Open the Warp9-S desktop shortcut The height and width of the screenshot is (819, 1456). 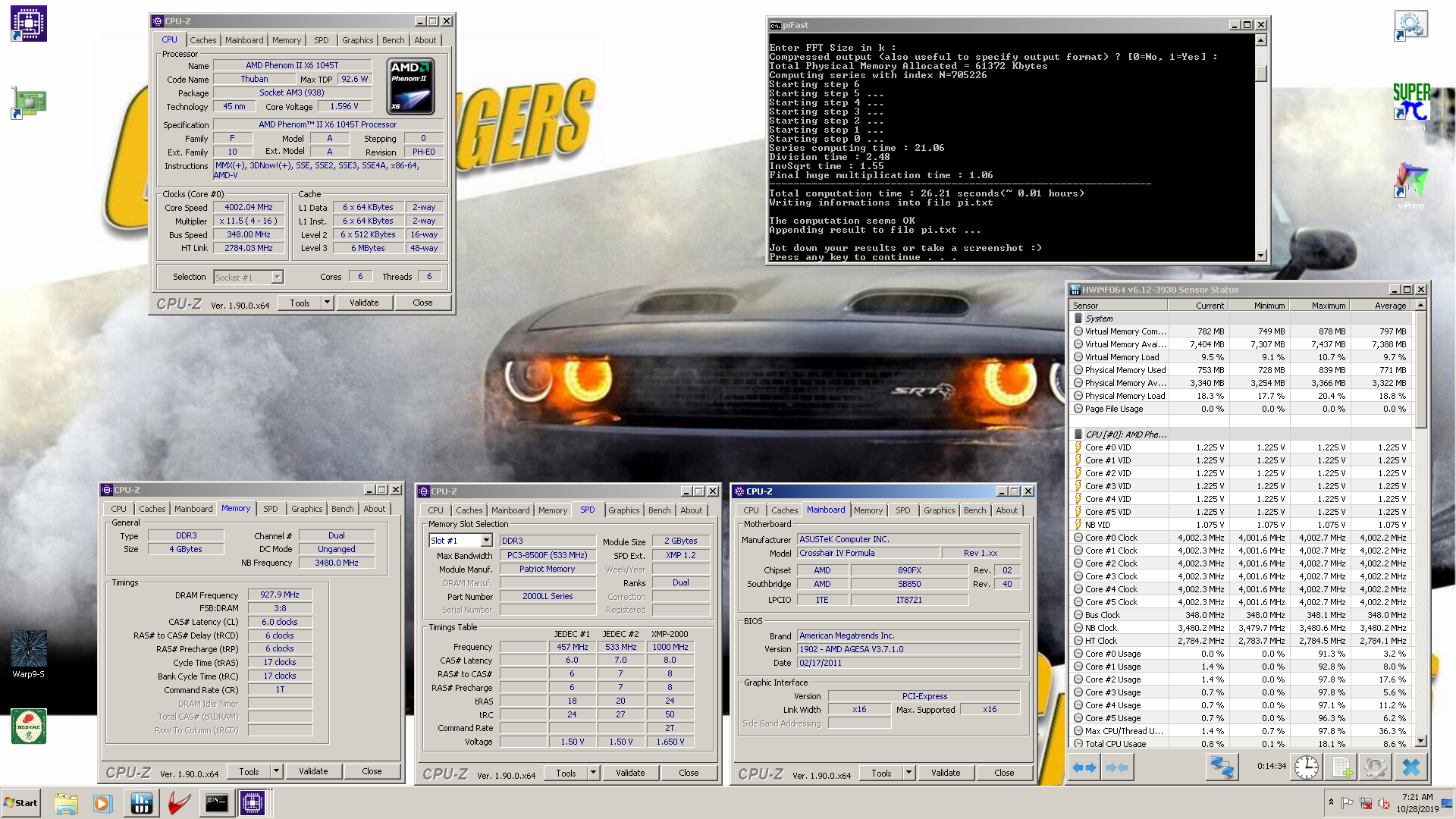click(29, 654)
